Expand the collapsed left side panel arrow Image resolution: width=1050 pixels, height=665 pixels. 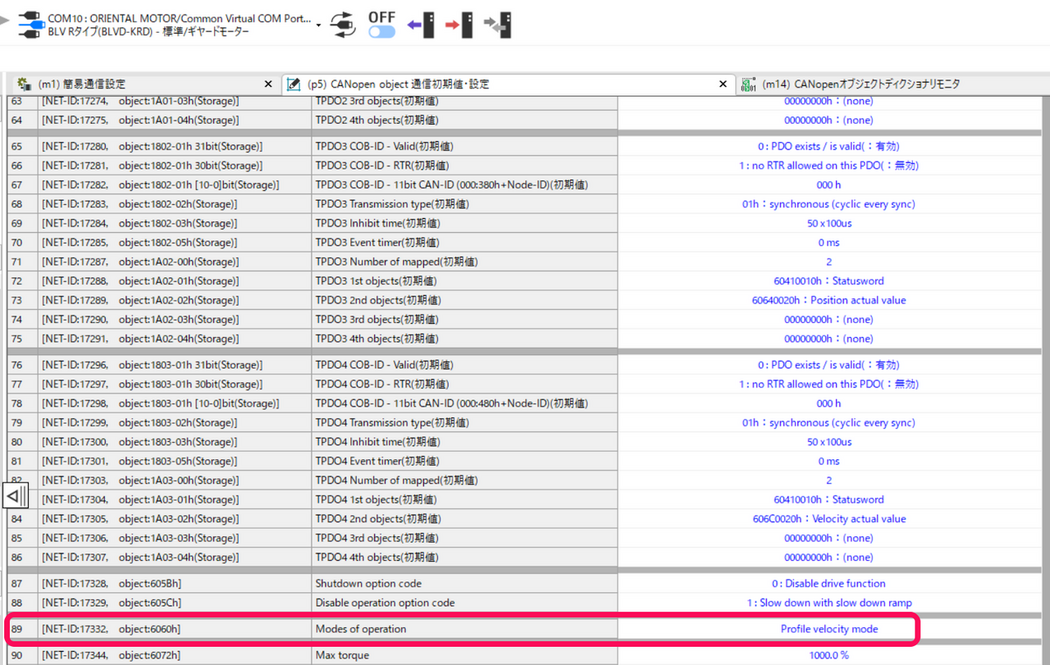16,495
